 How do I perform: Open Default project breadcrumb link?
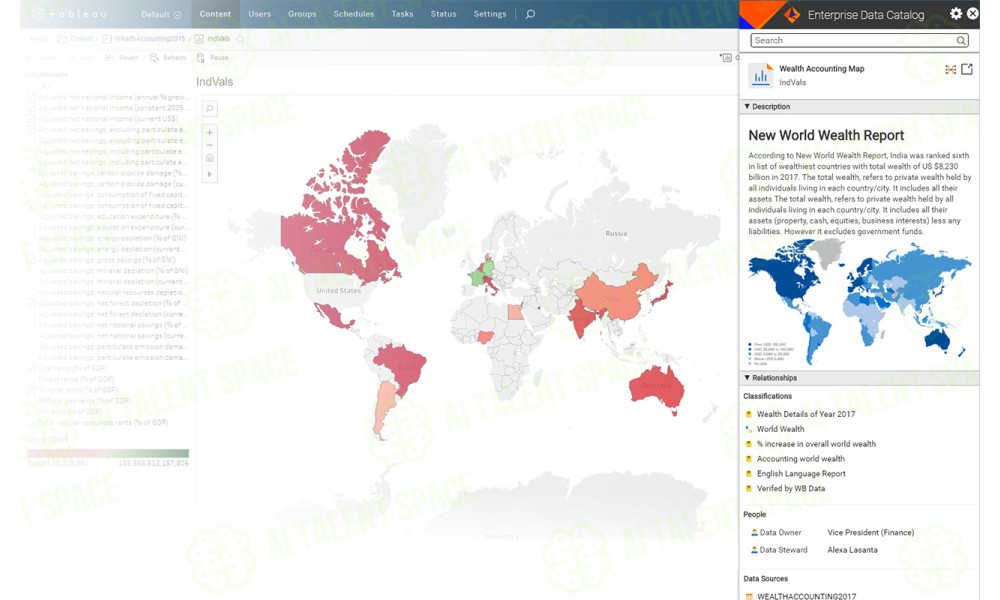tap(81, 39)
